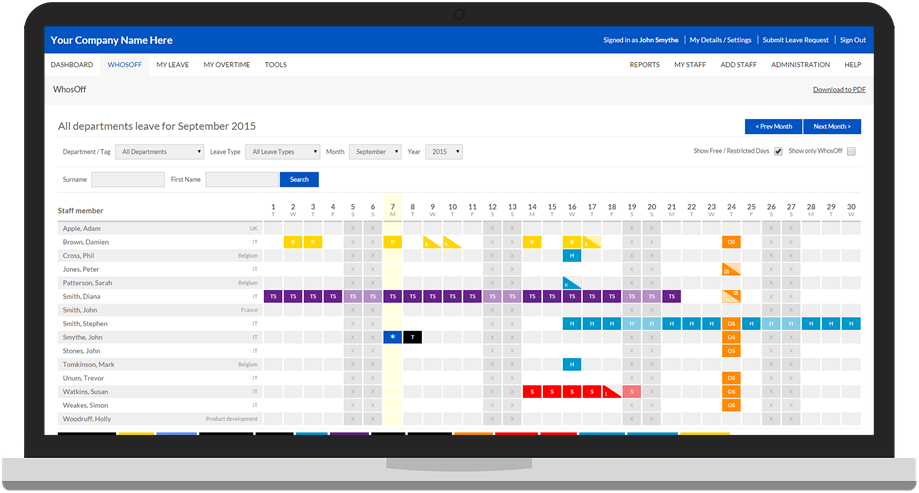Open Jones, Peter's half-day OS cell on day 24
The height and width of the screenshot is (493, 919).
point(731,269)
